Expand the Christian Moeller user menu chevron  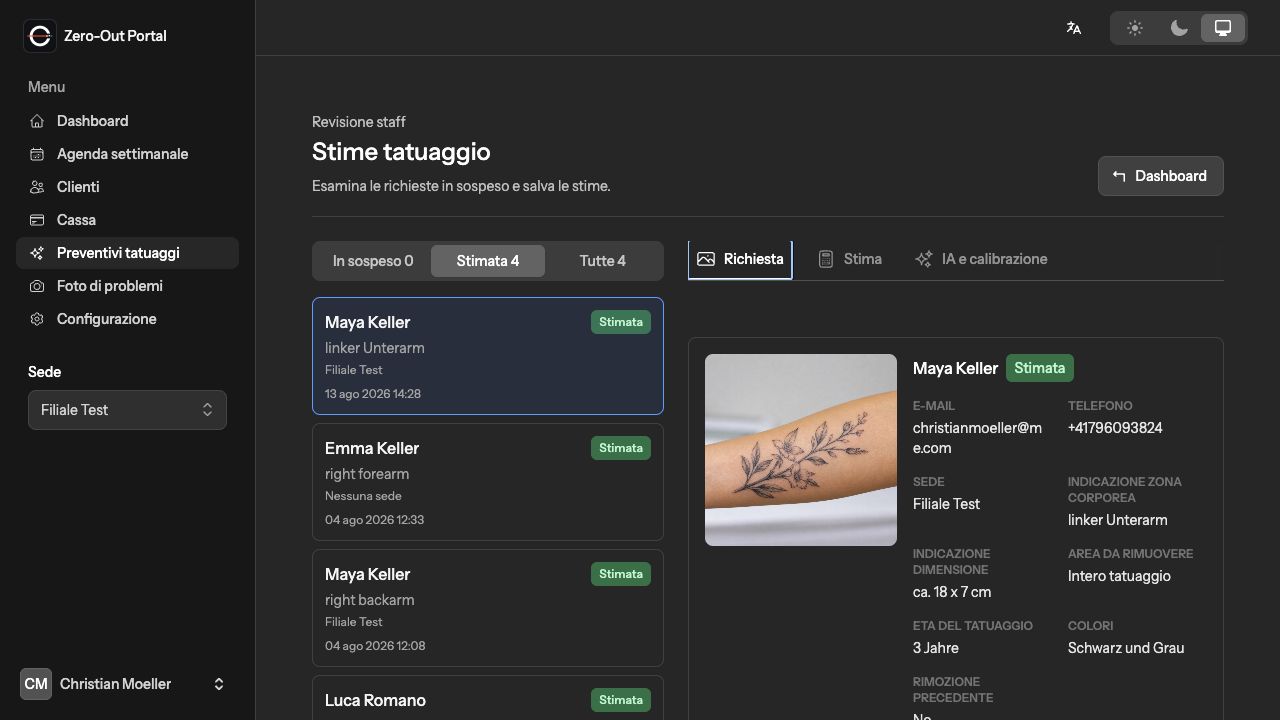coord(219,684)
